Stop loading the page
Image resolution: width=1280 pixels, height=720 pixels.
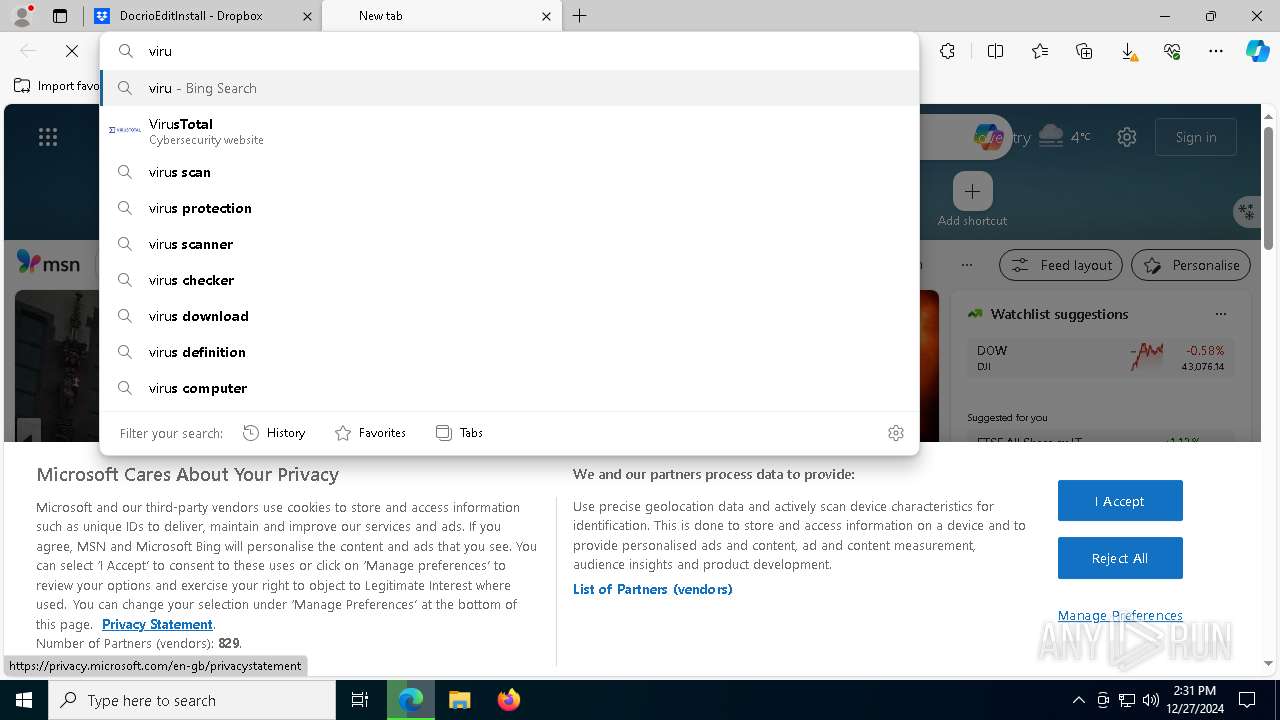(x=72, y=51)
